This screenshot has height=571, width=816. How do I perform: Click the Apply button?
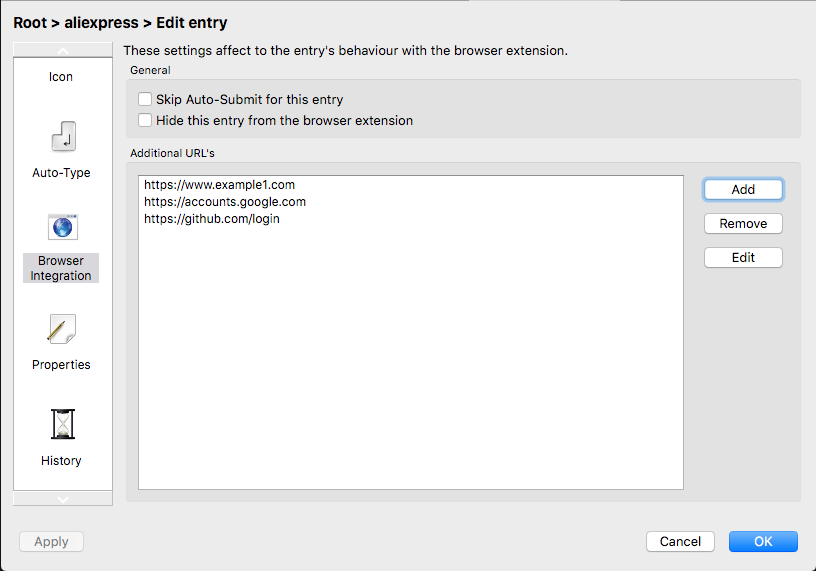point(52,542)
